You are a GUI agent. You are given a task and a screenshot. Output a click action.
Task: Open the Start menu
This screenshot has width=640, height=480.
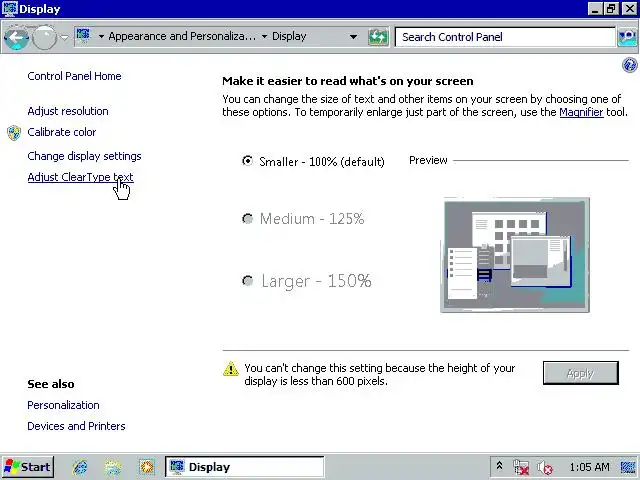point(27,467)
